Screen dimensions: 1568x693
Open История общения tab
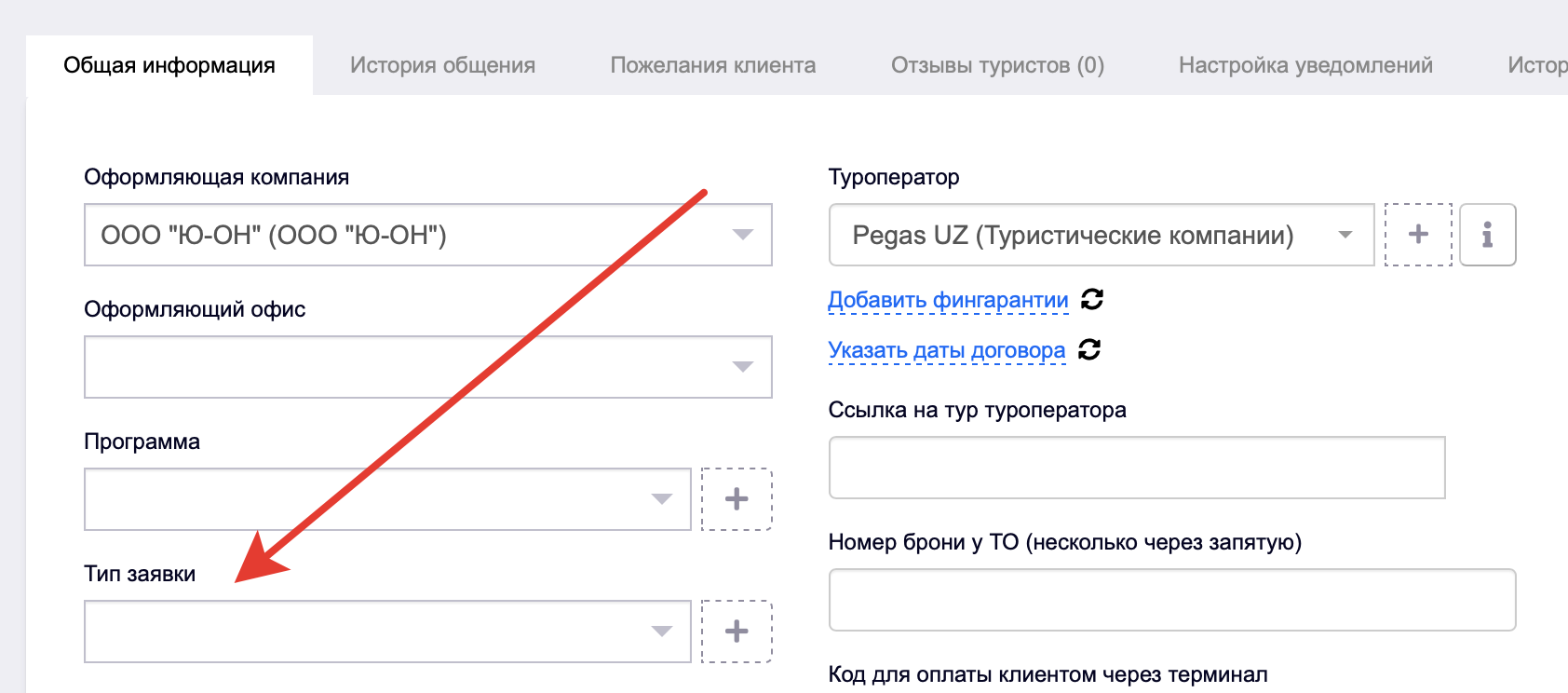pos(442,65)
